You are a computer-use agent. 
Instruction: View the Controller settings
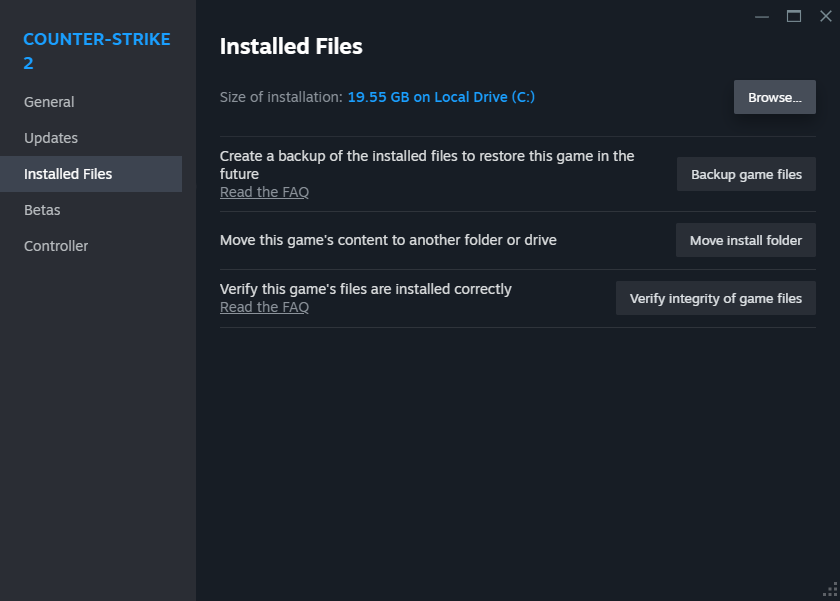tap(55, 245)
